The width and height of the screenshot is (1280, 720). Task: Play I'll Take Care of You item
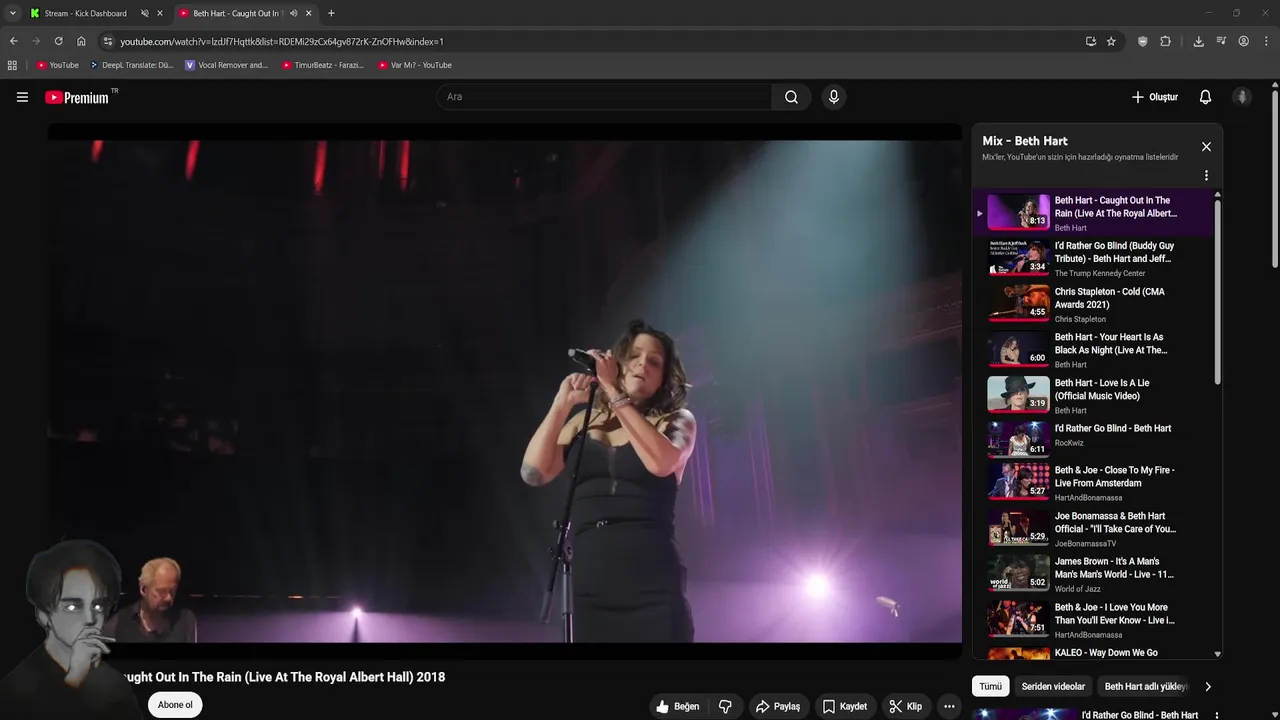click(1093, 528)
